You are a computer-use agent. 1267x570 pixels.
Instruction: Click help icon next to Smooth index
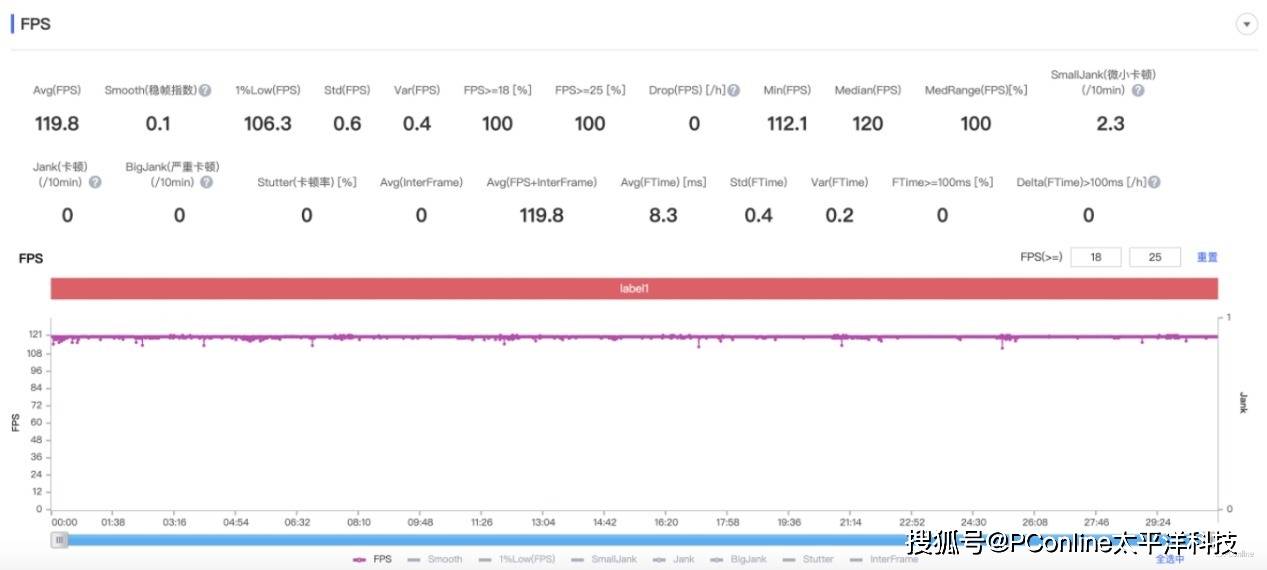pyautogui.click(x=205, y=90)
